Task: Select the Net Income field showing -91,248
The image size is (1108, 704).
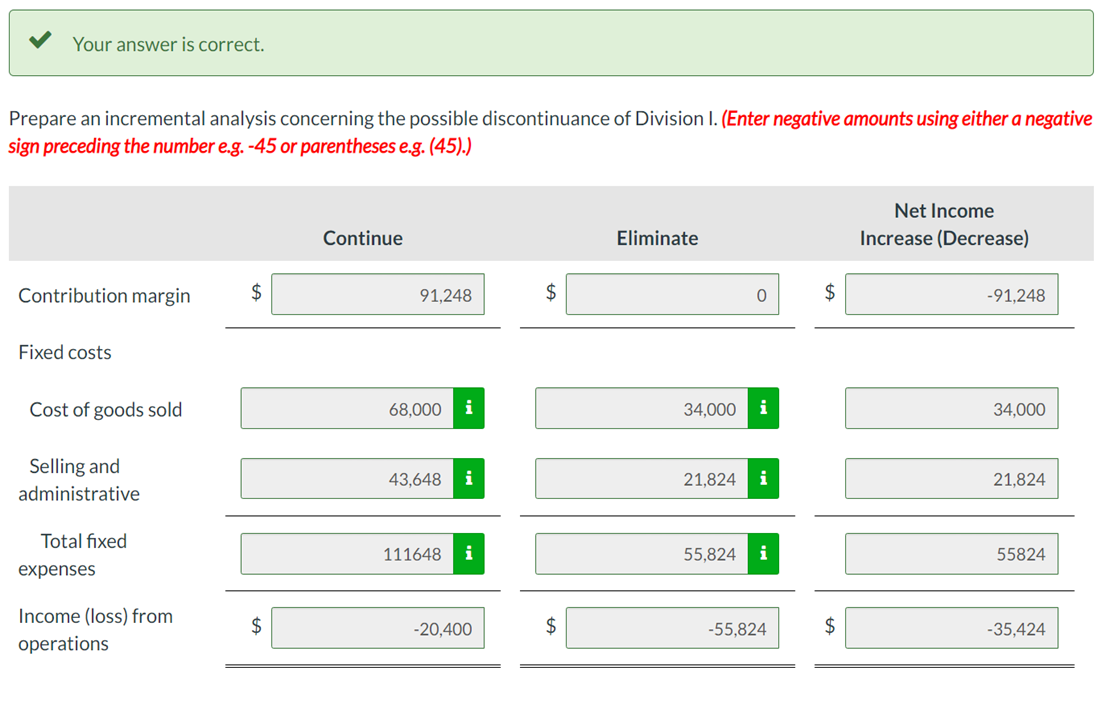Action: 951,294
